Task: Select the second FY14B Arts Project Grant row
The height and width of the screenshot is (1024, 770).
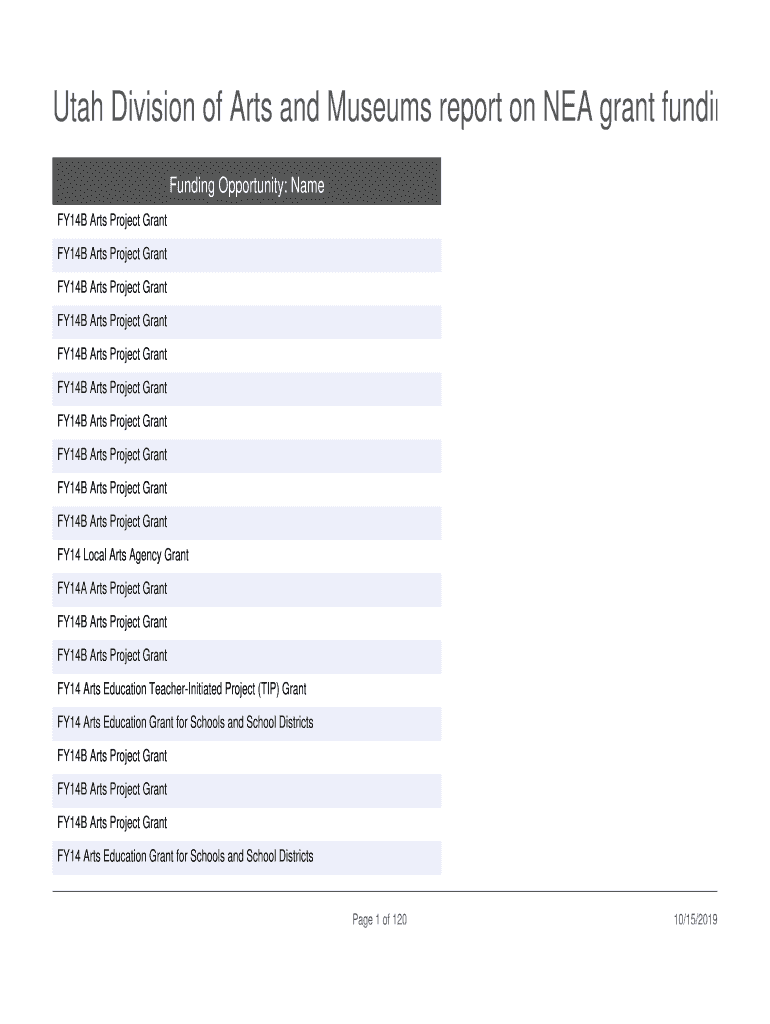Action: [x=112, y=254]
